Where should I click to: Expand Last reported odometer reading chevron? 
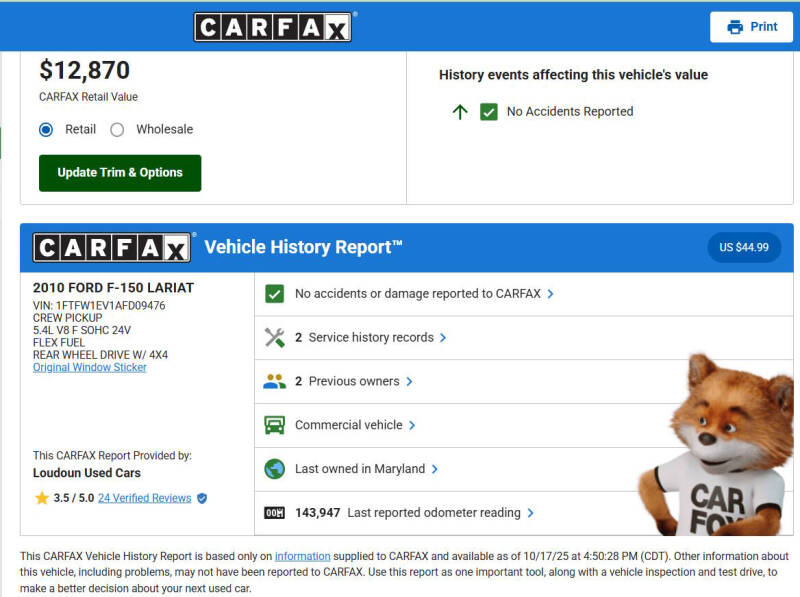coord(531,513)
